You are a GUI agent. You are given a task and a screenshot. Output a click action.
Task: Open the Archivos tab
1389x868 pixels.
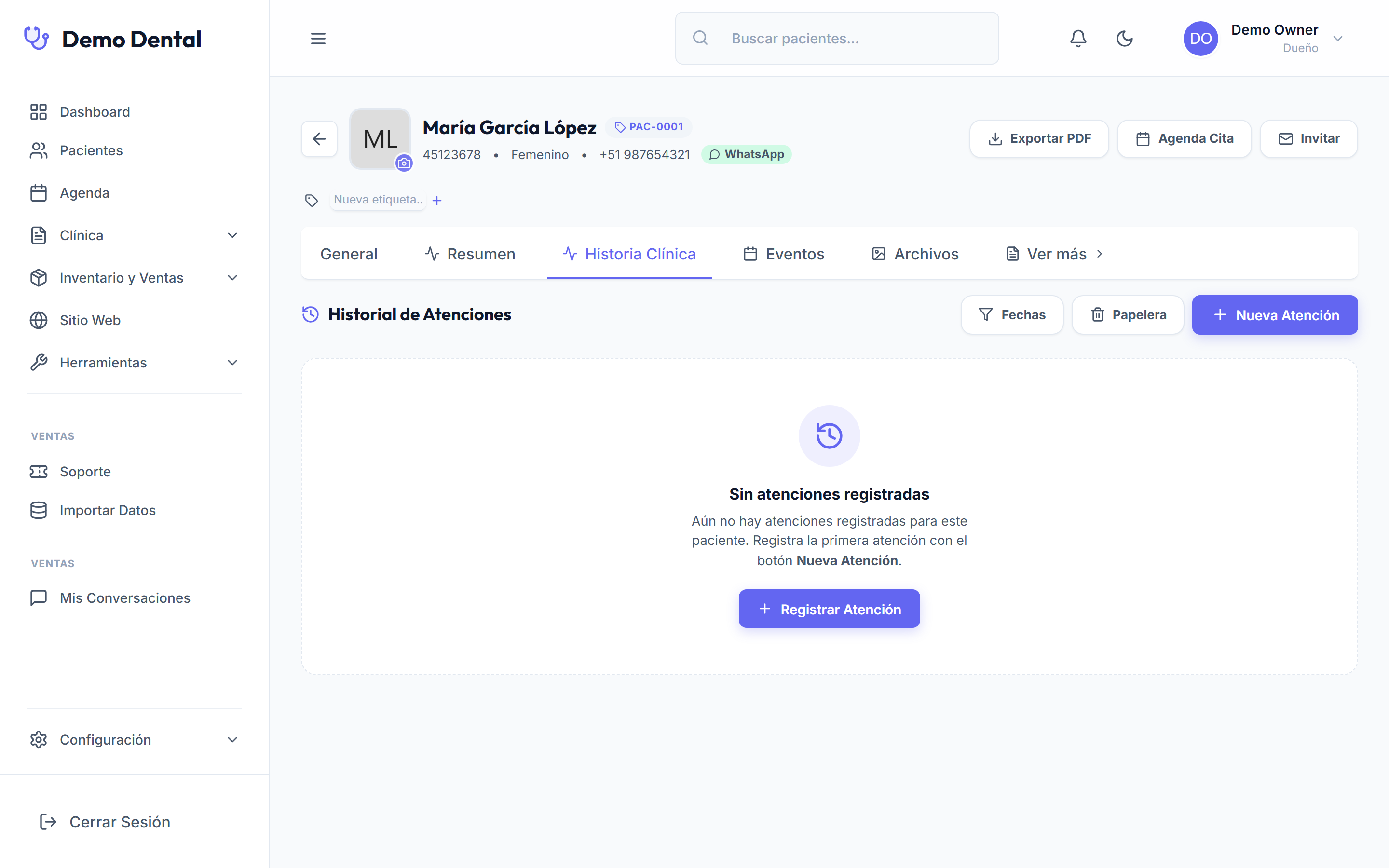(x=915, y=254)
